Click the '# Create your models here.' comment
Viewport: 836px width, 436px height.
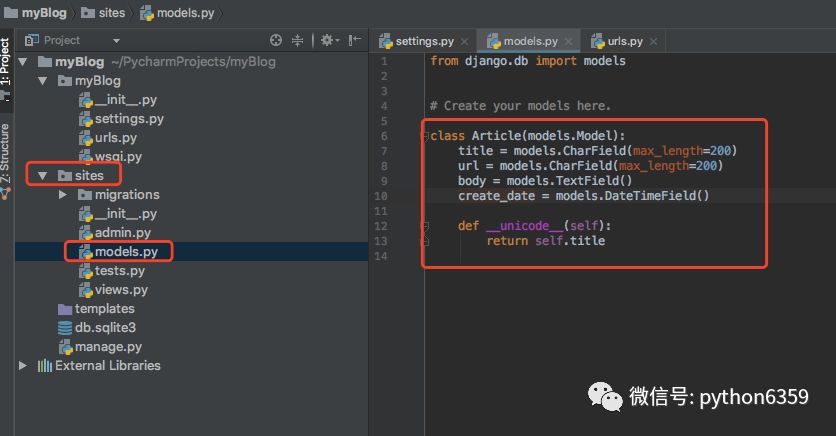pos(520,106)
